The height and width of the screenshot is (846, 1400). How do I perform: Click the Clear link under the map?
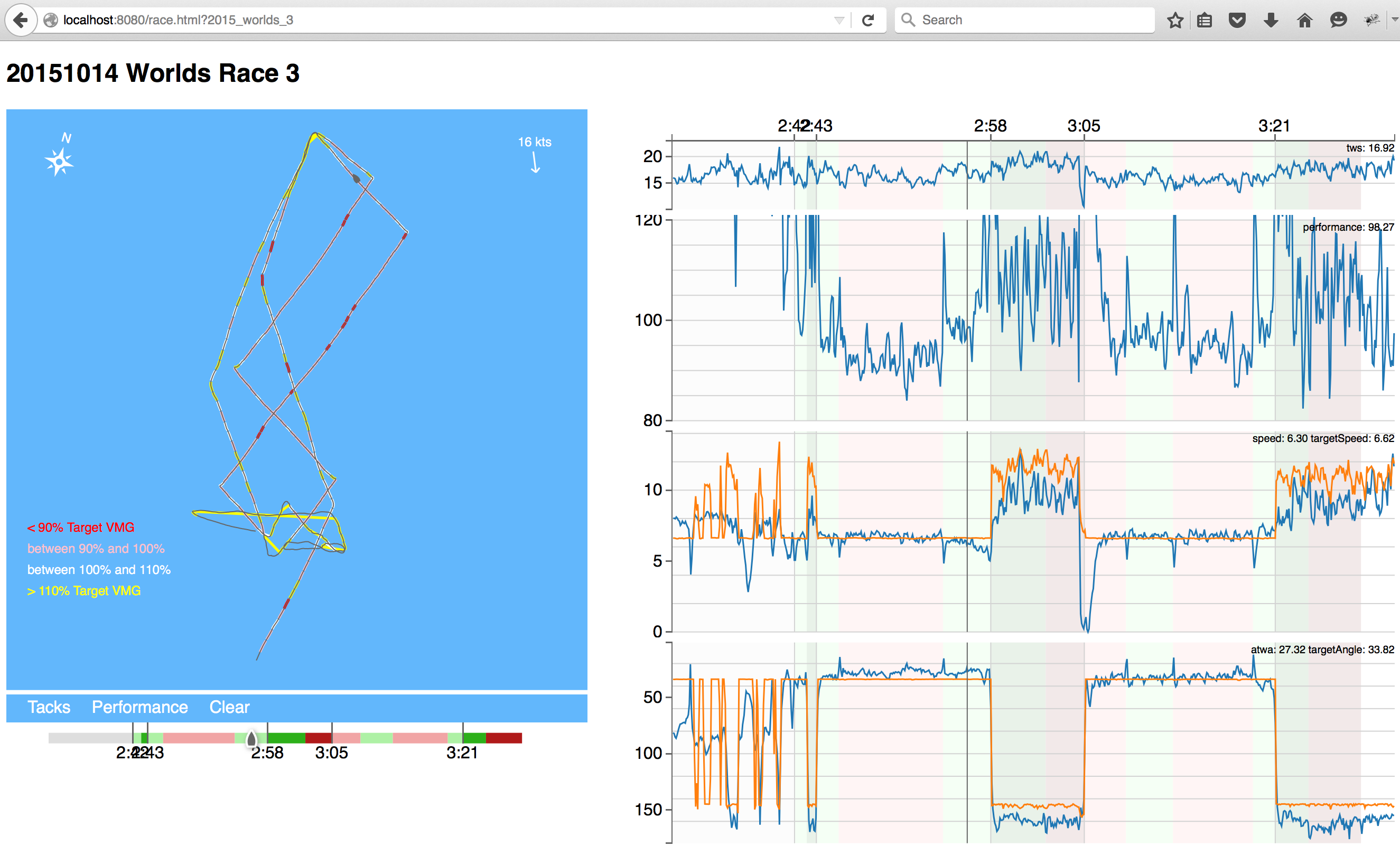[229, 707]
